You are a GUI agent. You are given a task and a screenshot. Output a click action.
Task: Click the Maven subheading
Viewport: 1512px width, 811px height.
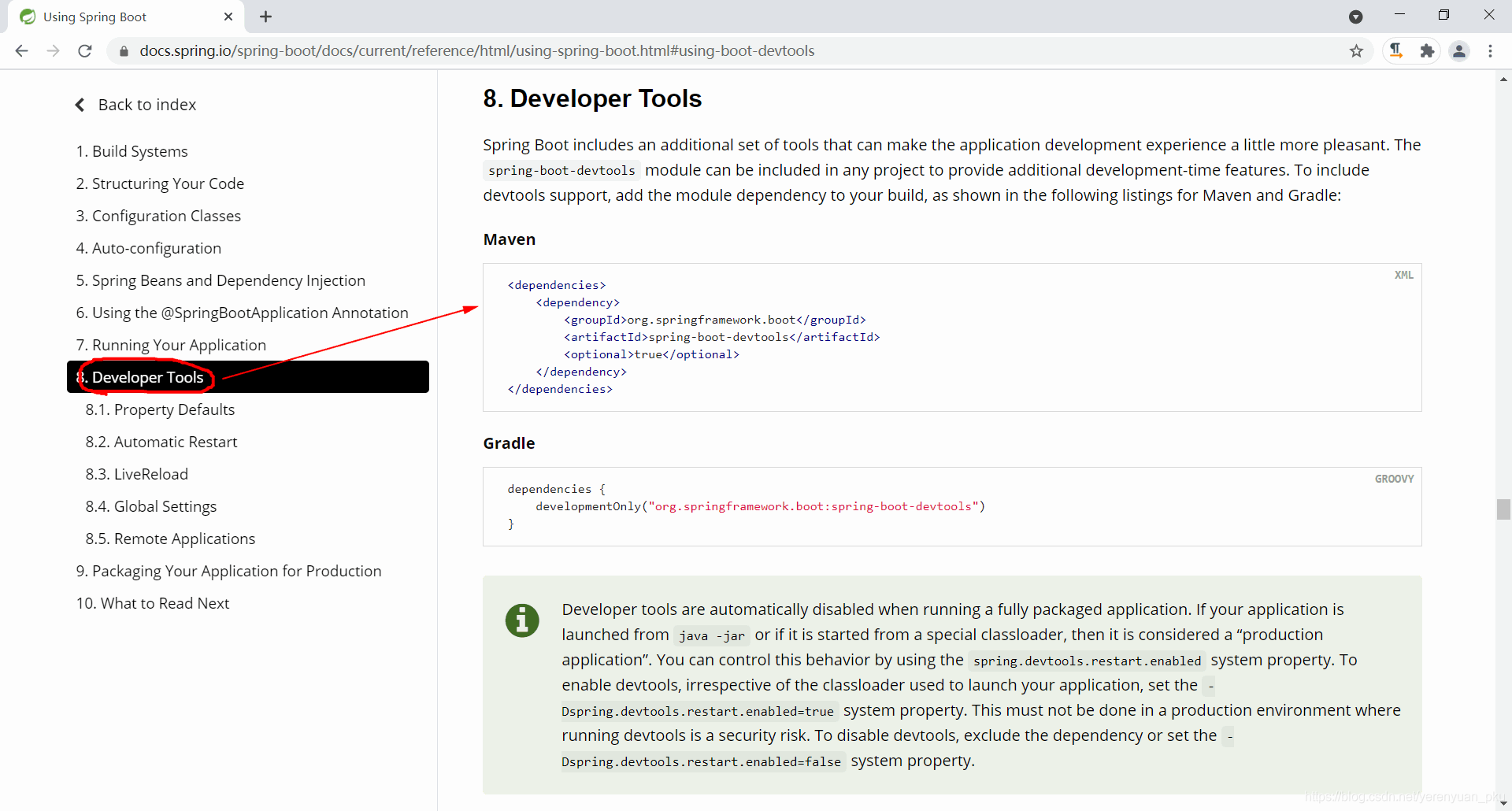(509, 239)
